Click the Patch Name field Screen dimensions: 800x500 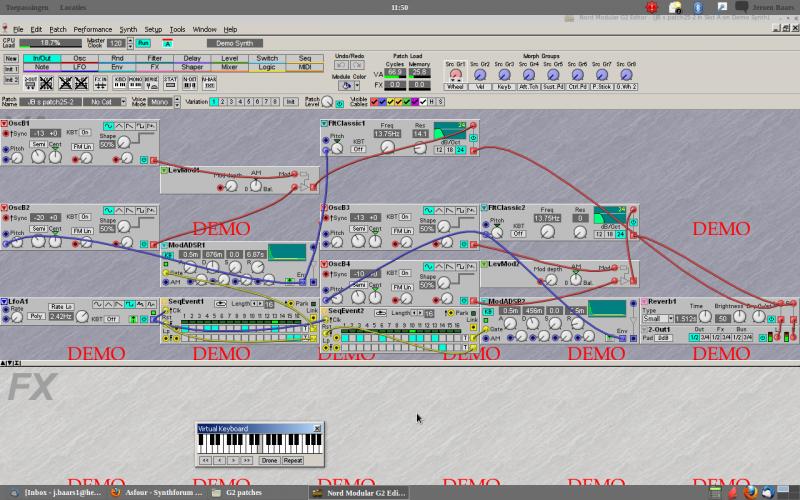tap(50, 102)
